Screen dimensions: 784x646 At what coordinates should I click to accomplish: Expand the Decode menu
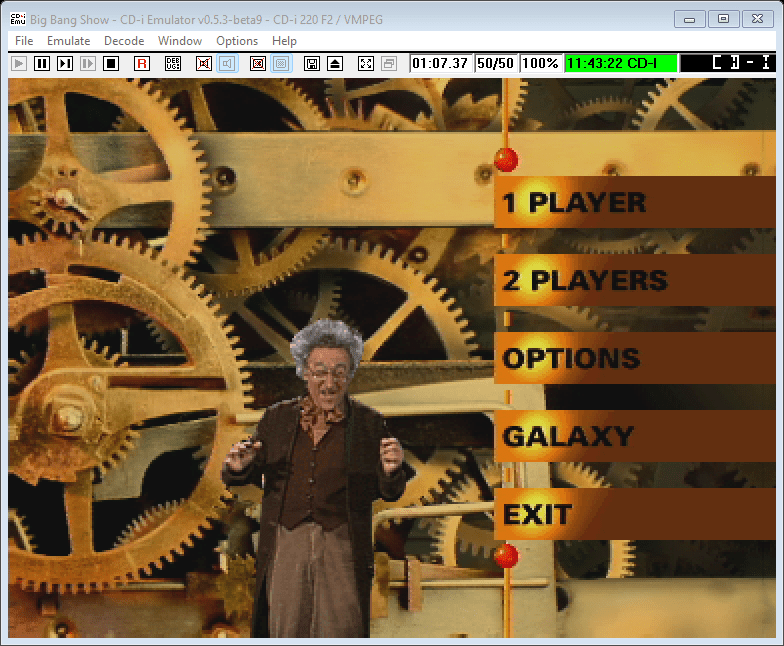coord(124,41)
